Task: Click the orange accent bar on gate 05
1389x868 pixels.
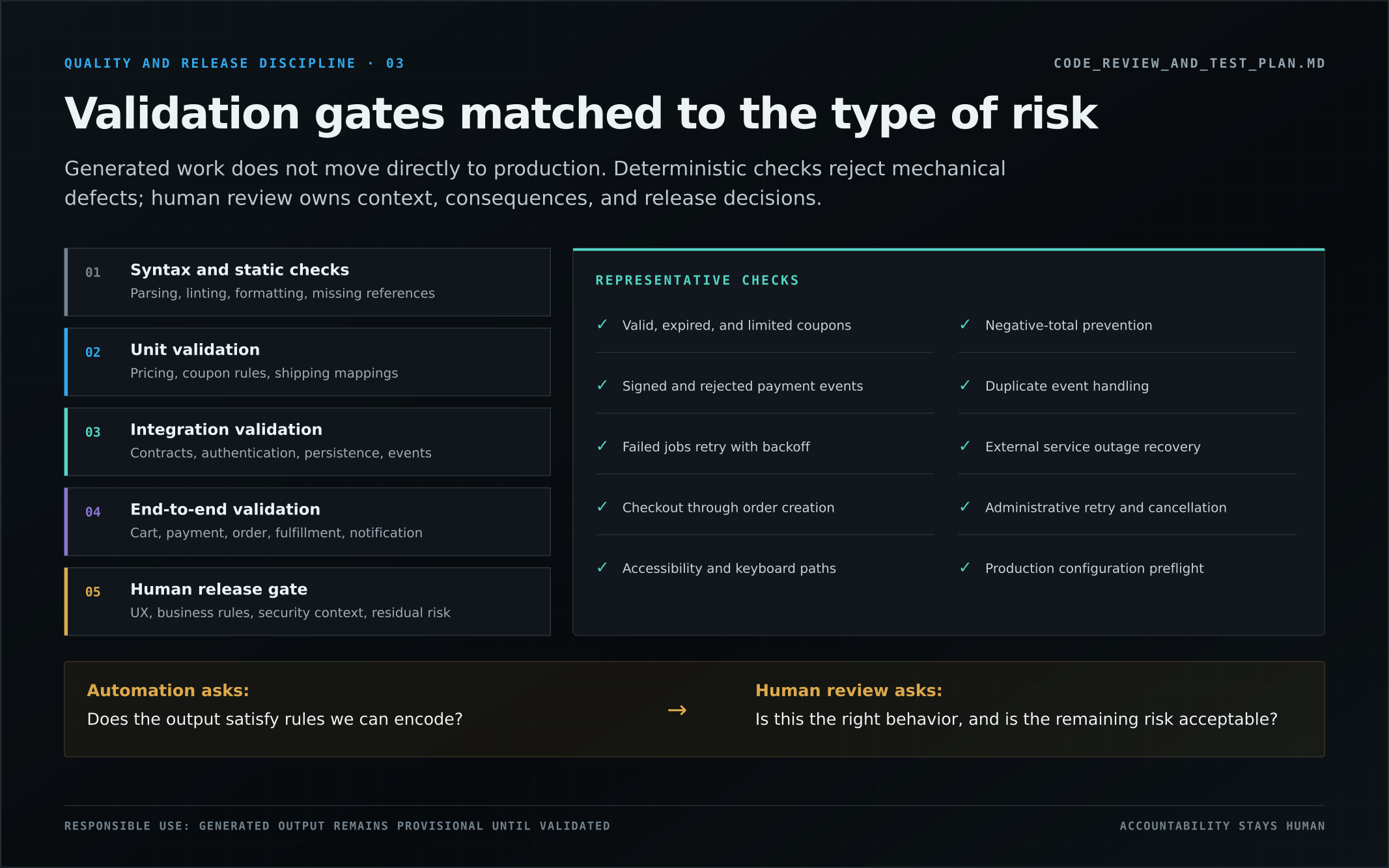Action: [x=66, y=602]
